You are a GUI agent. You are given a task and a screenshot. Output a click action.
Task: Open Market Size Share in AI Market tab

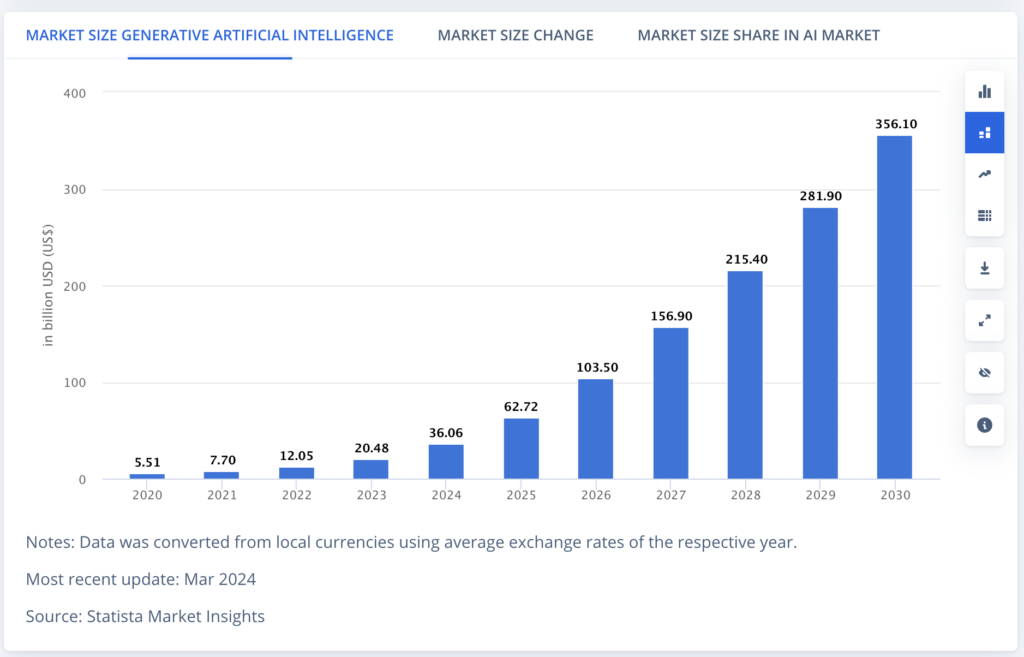[758, 35]
